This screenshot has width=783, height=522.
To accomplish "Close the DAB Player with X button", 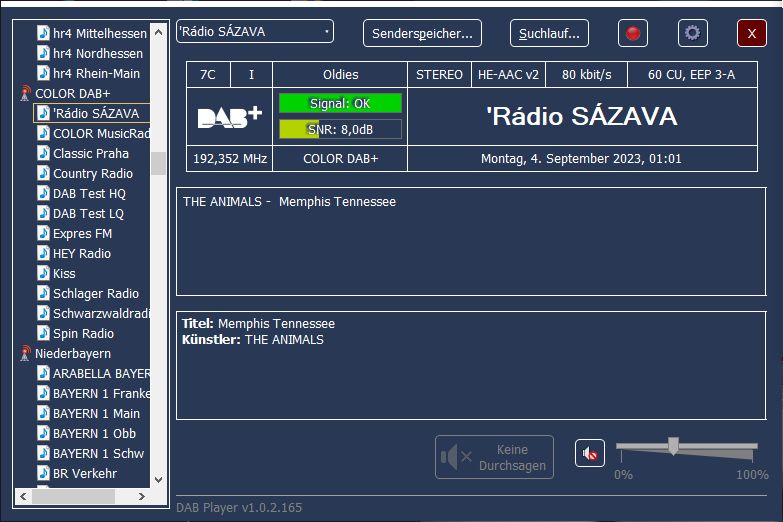I will click(752, 33).
